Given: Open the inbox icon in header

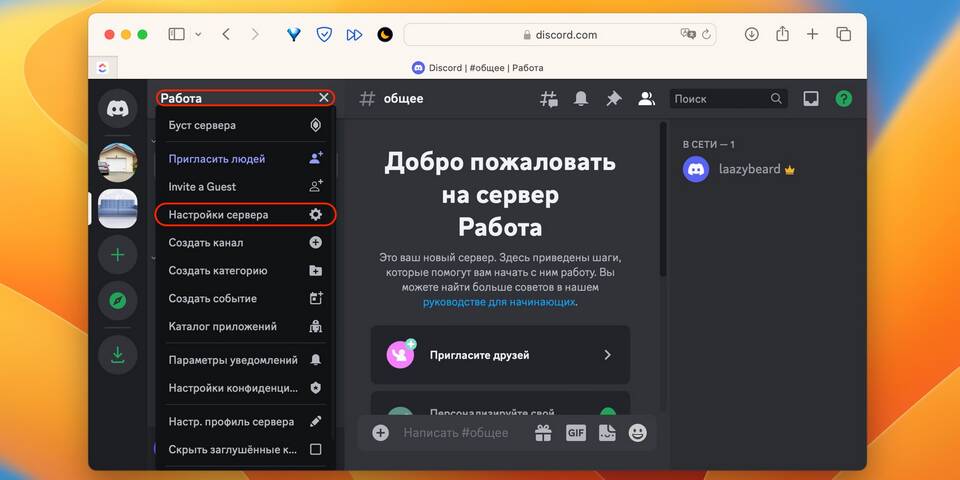Looking at the screenshot, I should (811, 99).
